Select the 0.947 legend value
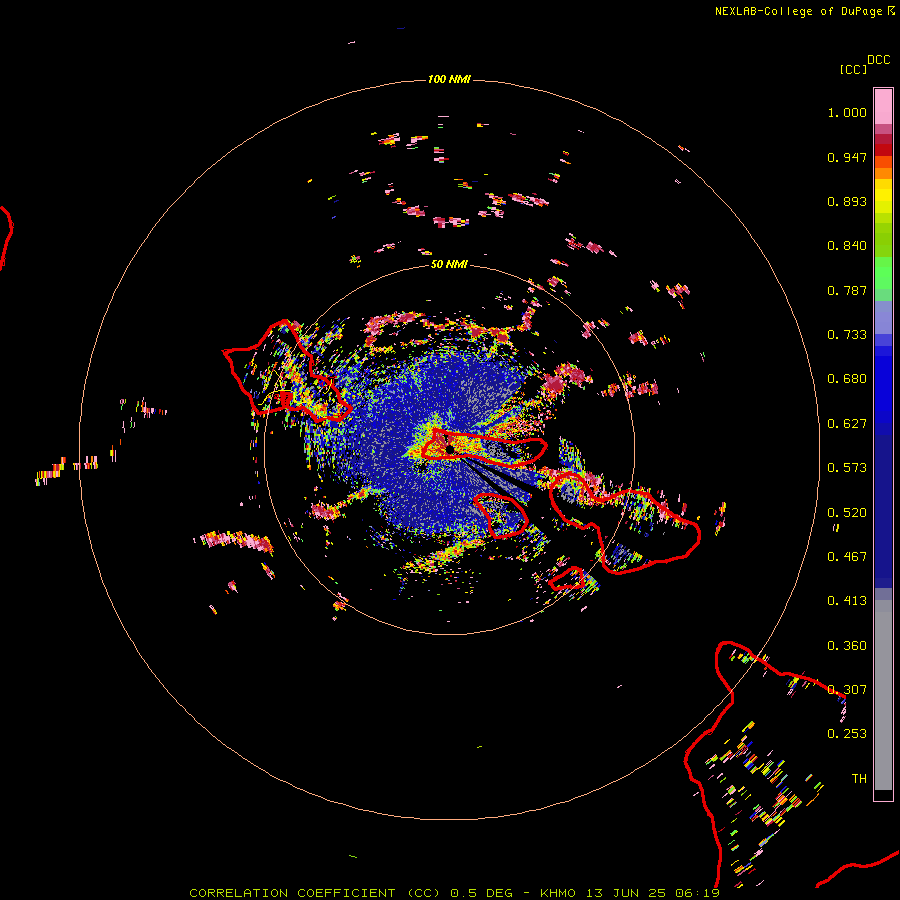 pyautogui.click(x=847, y=157)
